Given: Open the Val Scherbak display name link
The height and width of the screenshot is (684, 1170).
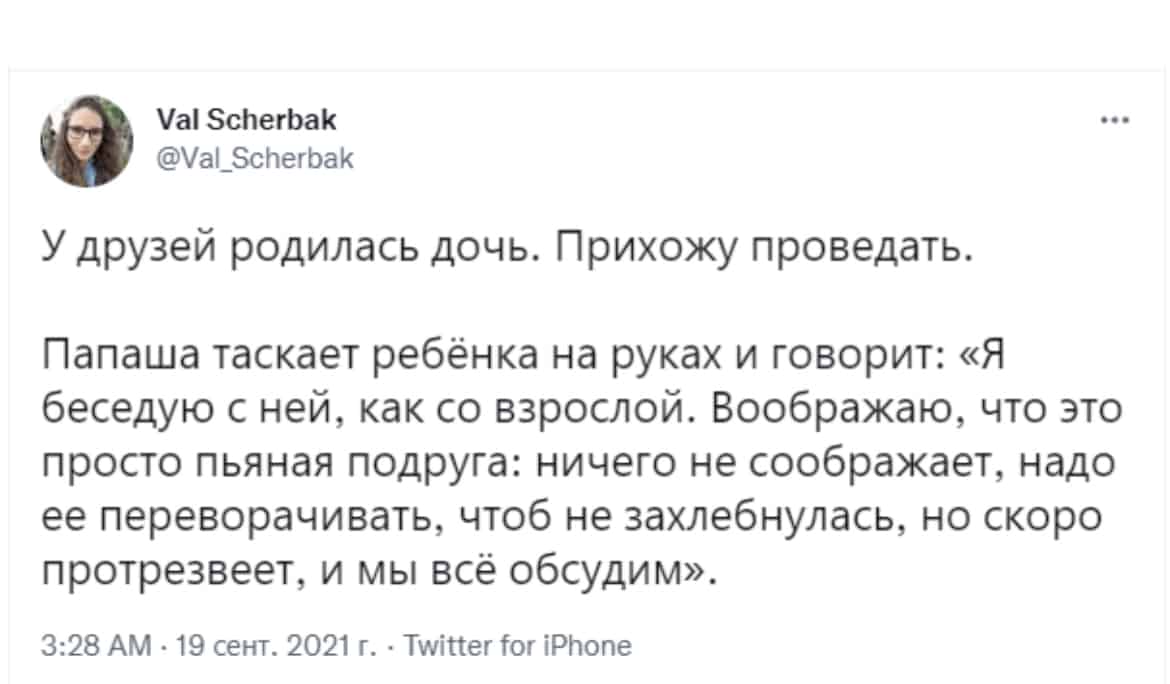Looking at the screenshot, I should point(246,119).
